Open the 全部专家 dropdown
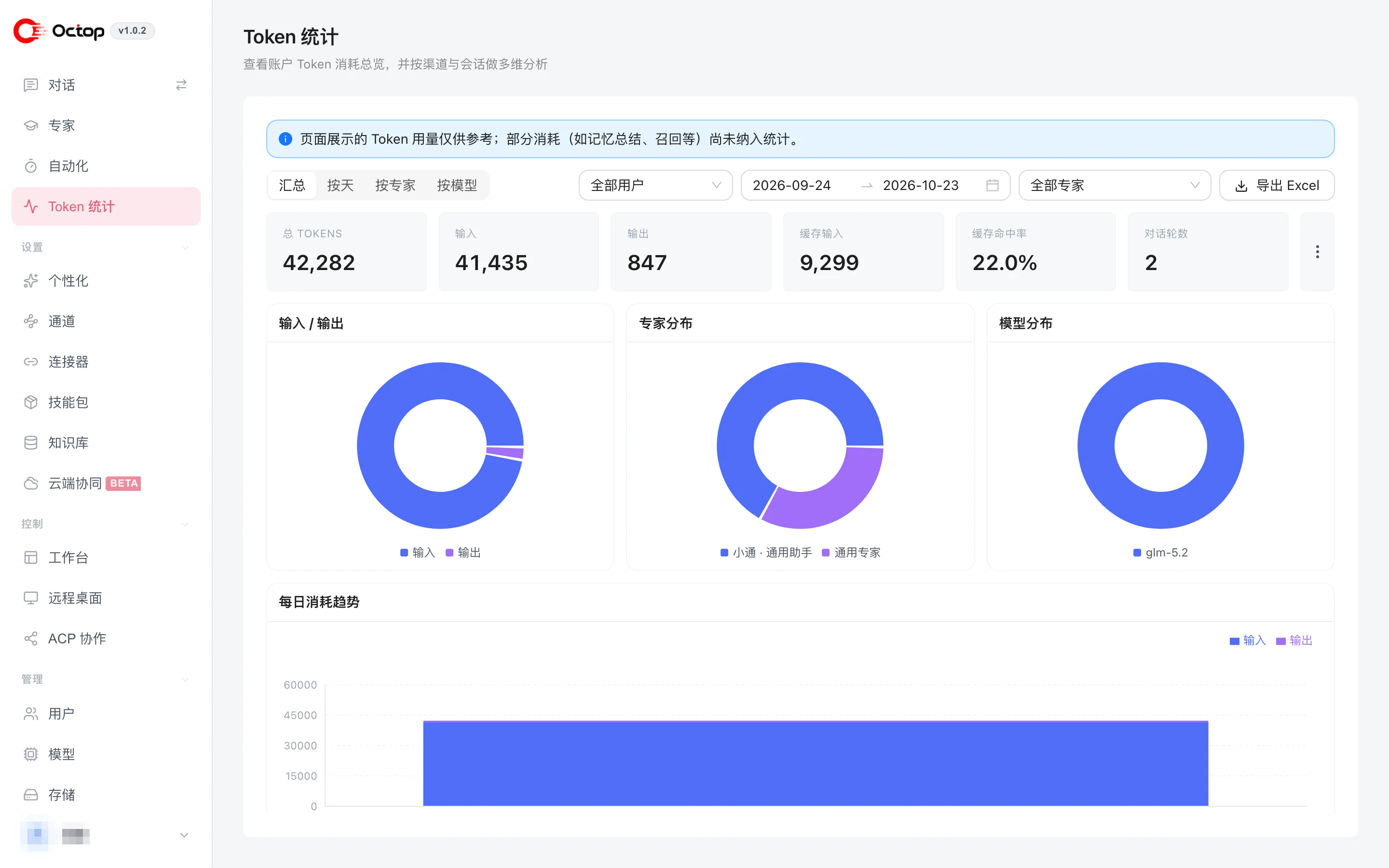This screenshot has width=1389, height=868. point(1115,186)
